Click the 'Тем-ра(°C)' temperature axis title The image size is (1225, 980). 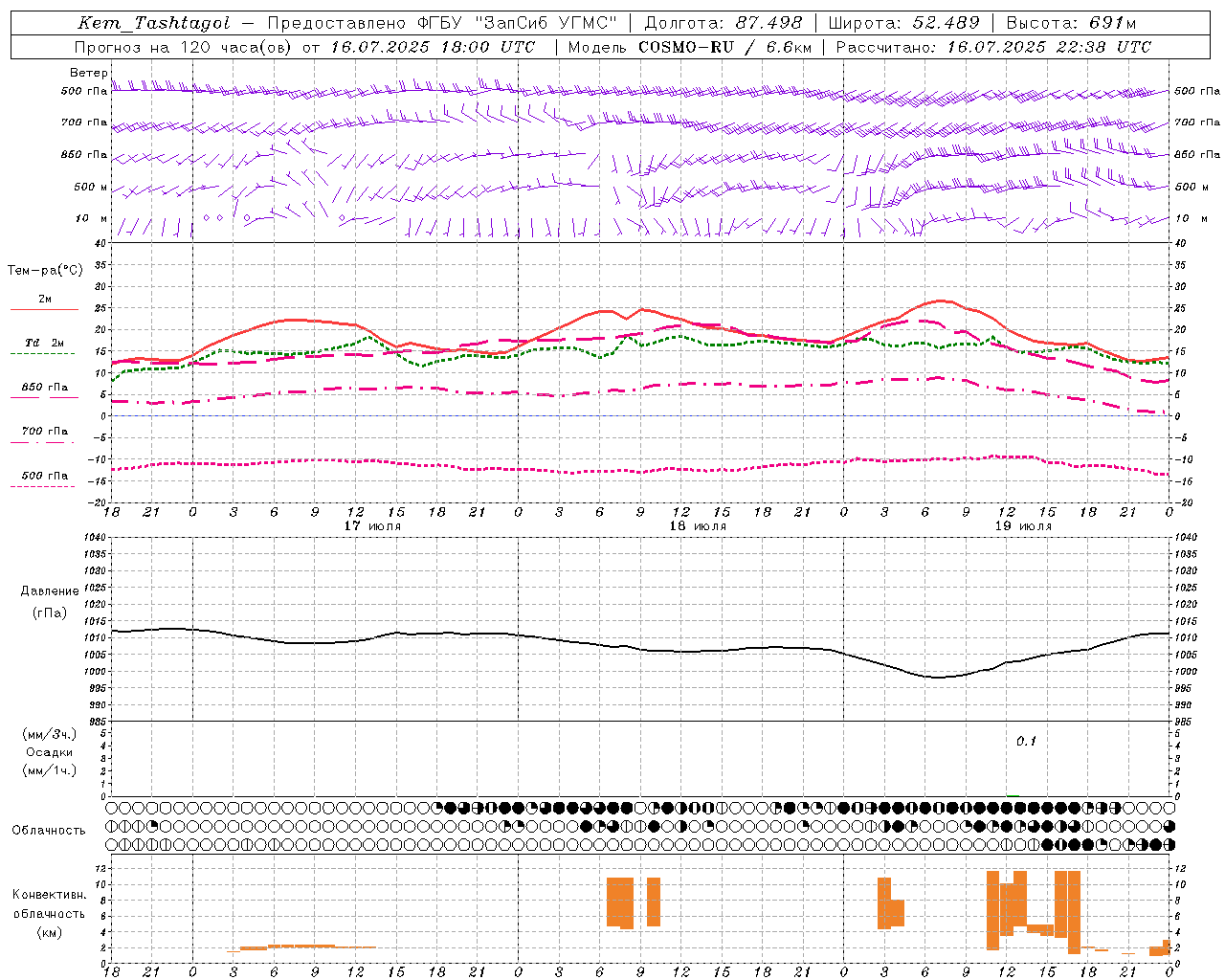tap(45, 271)
